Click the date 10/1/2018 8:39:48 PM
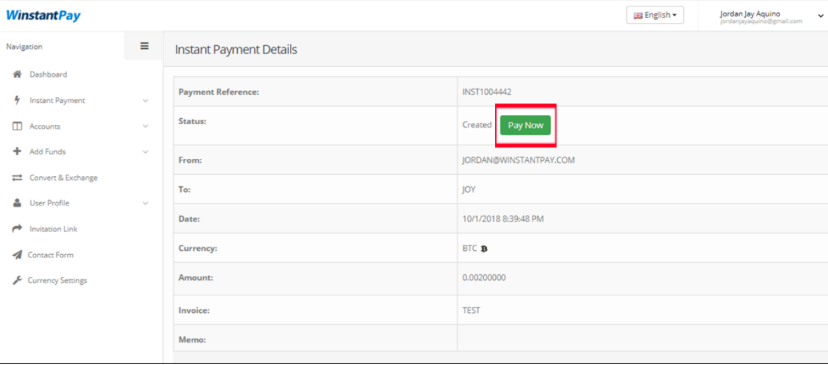Image resolution: width=828 pixels, height=365 pixels. coord(503,219)
